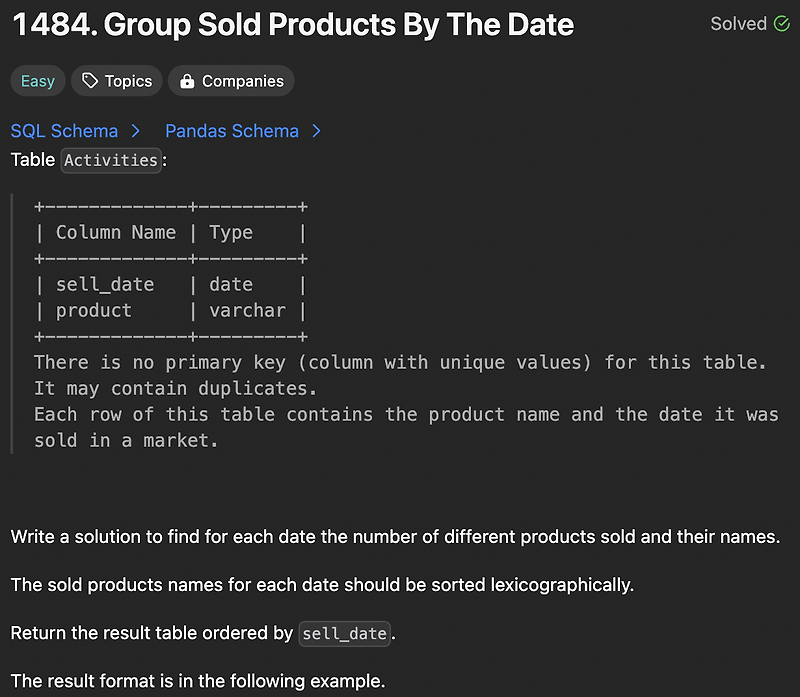The image size is (800, 697).
Task: Open the Pandas Schema link
Action: [x=232, y=131]
